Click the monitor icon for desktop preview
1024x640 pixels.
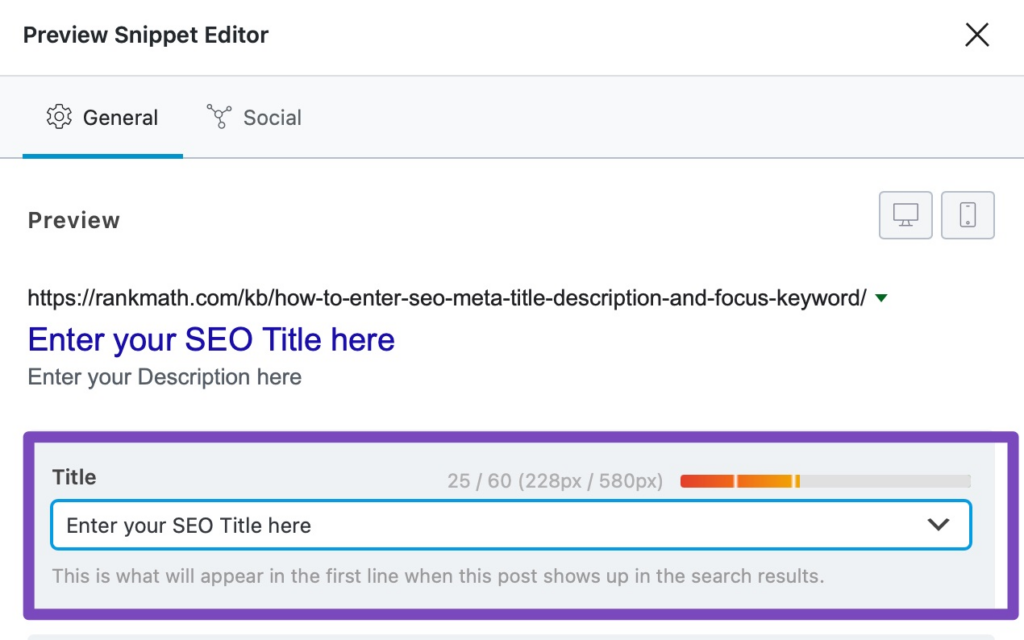point(905,214)
